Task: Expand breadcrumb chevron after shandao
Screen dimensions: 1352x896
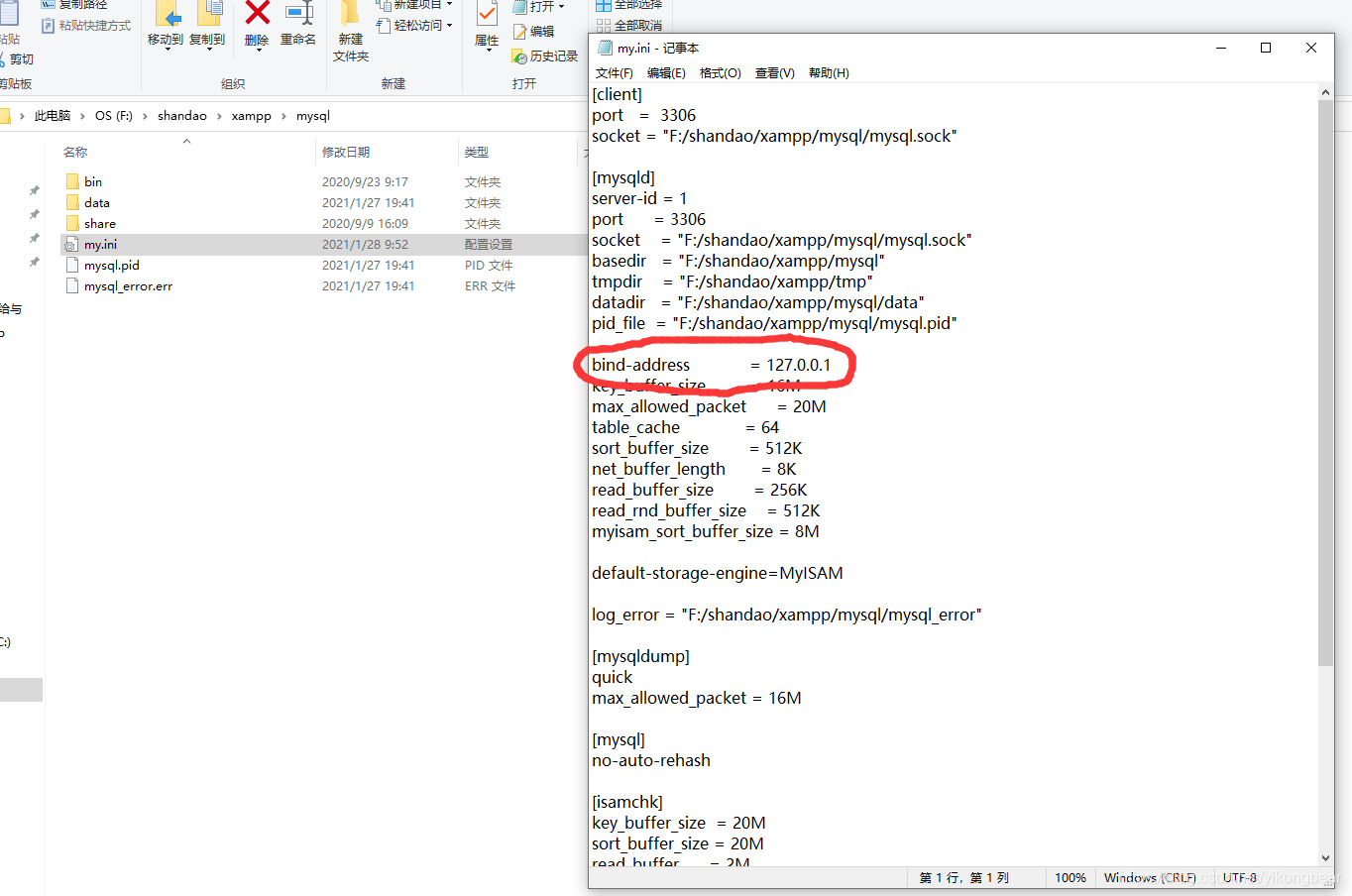Action: (219, 116)
